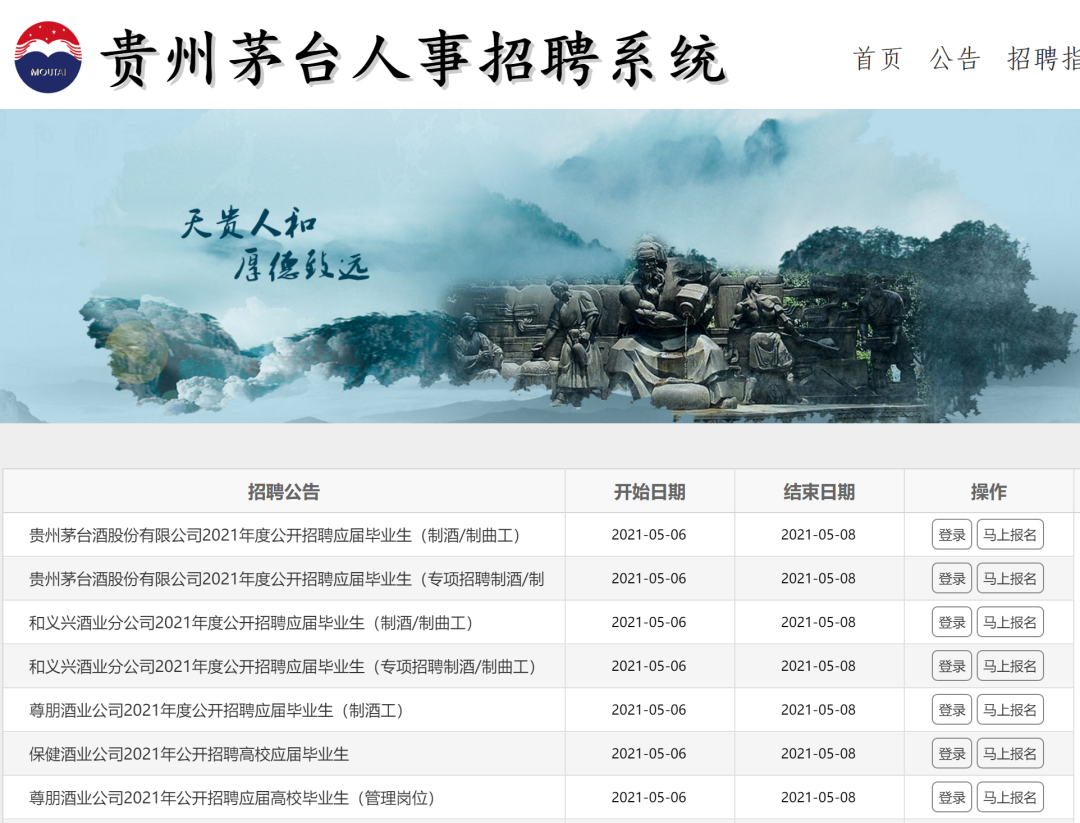Screen dimensions: 1080x823
Task: Click 马上报名 for 尊朋酒业公司 (管理岗位) row
Action: tap(1010, 797)
